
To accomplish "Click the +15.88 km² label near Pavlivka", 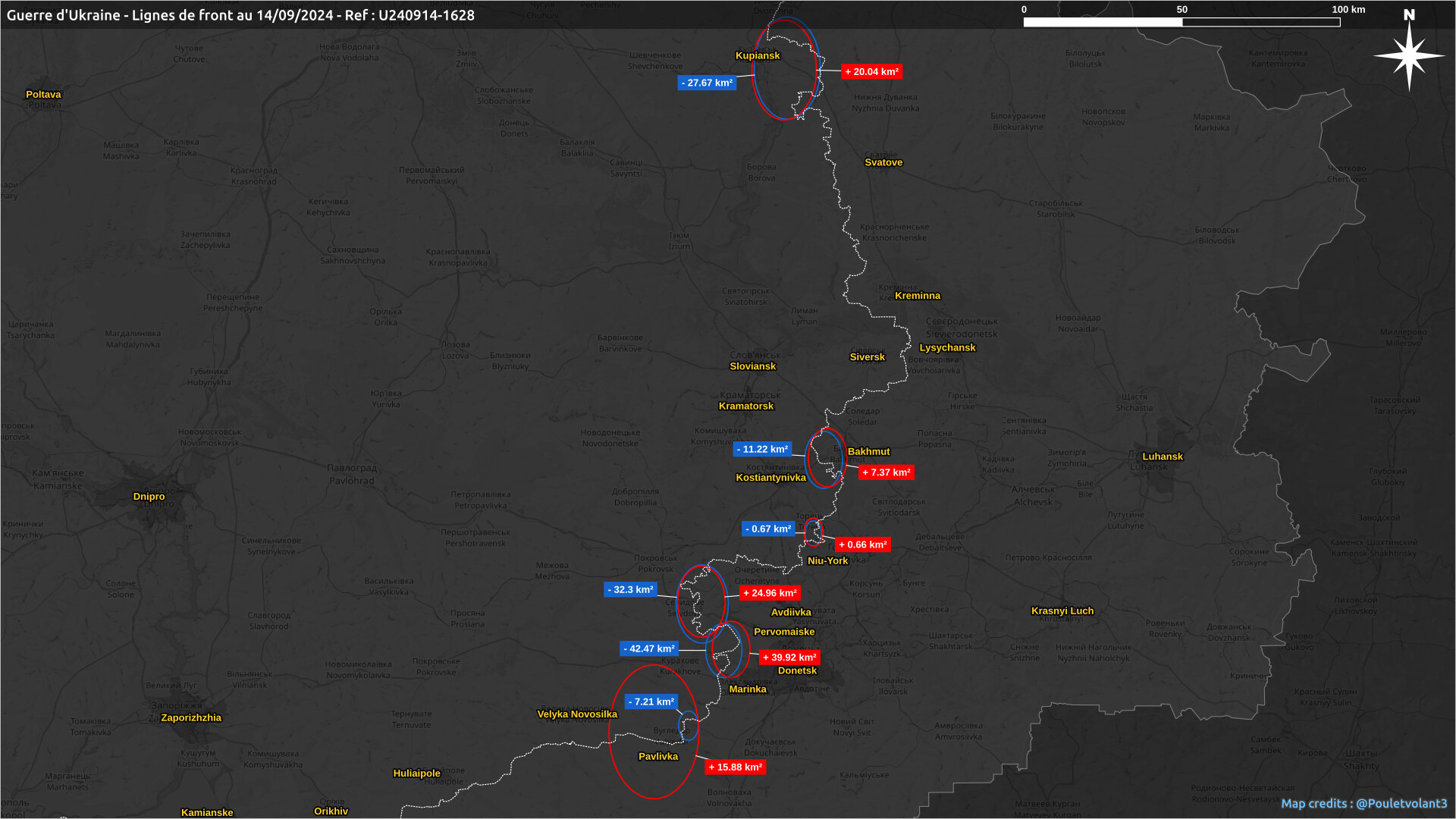I will [x=735, y=767].
